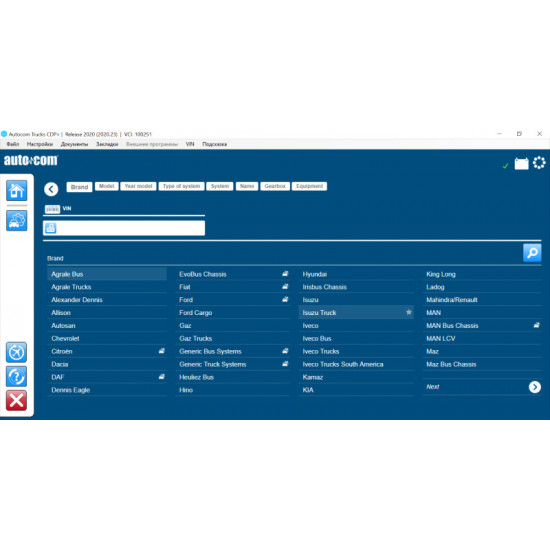Image resolution: width=550 pixels, height=550 pixels.
Task: Select the Model breadcrumb tab
Action: coord(106,186)
